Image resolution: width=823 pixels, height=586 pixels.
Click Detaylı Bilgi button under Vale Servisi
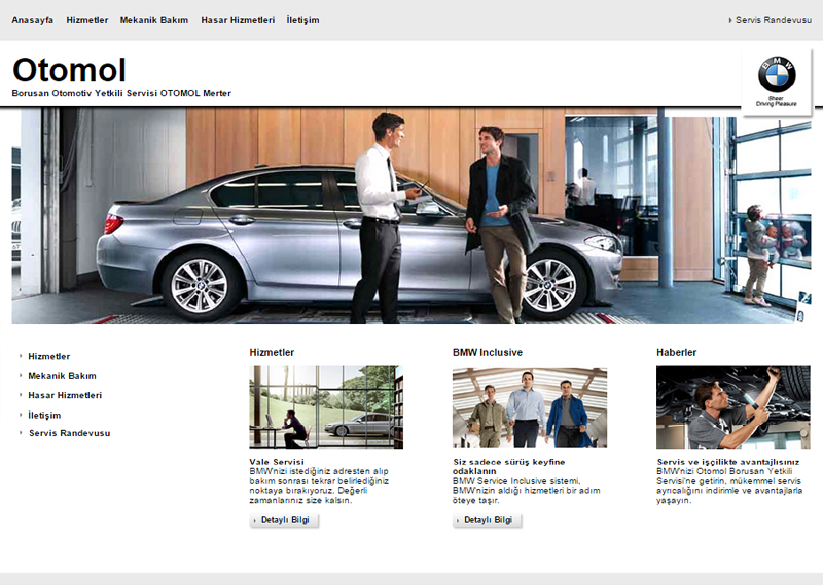coord(284,520)
